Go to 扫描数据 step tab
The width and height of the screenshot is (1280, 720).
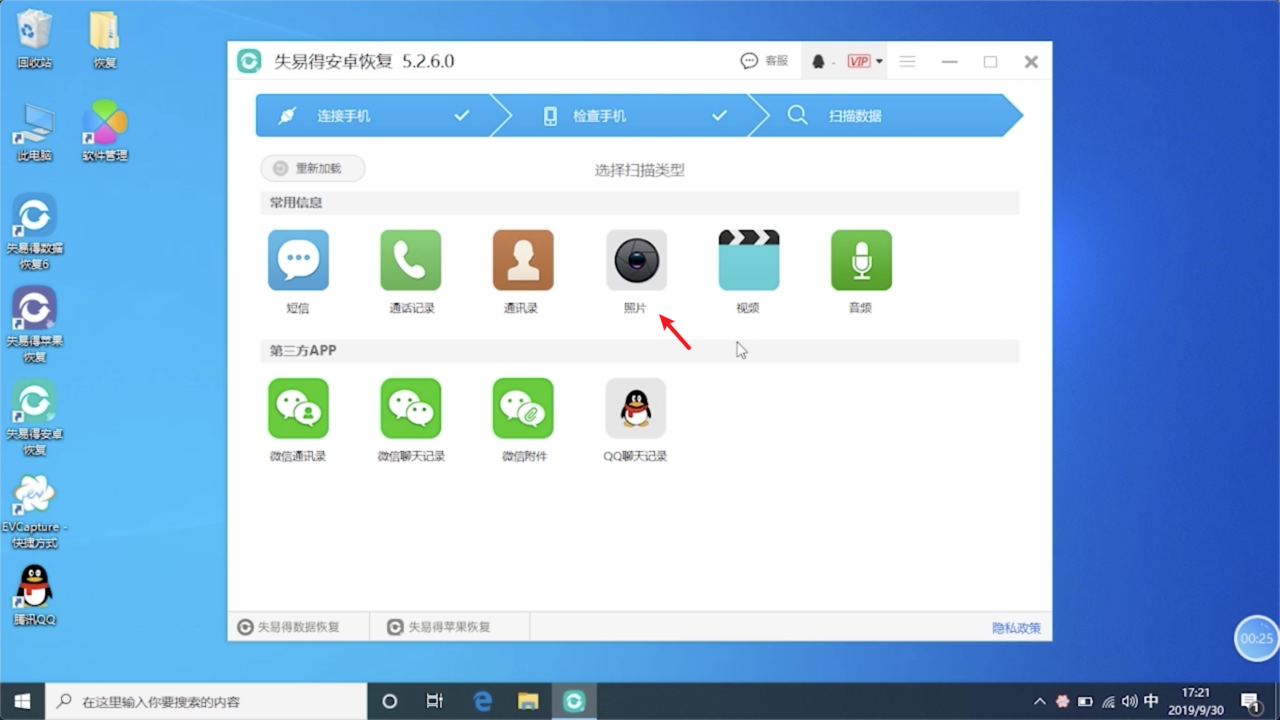[x=888, y=116]
